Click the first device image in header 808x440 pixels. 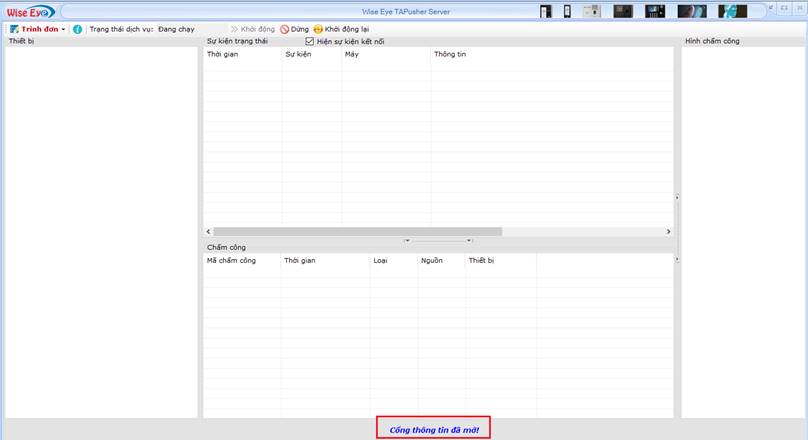point(546,12)
